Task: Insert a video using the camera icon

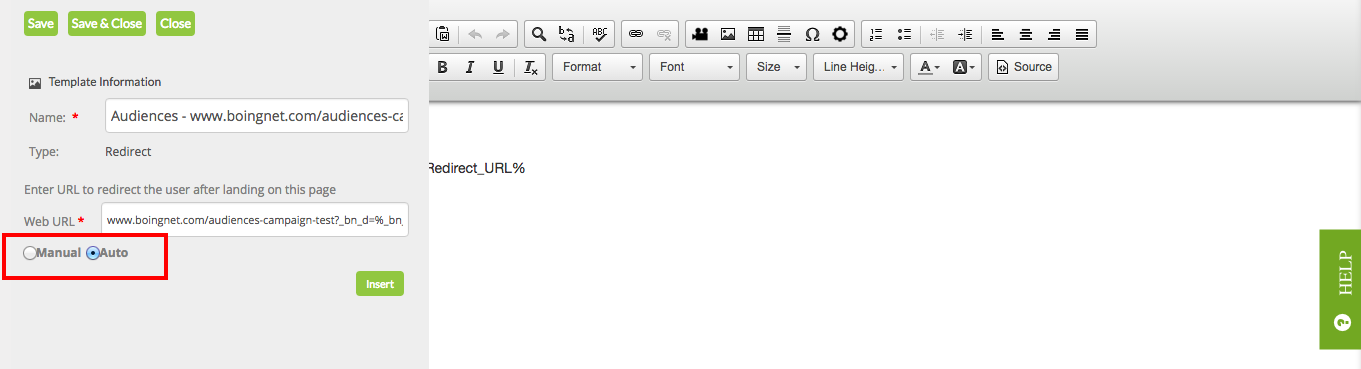Action: pyautogui.click(x=700, y=34)
